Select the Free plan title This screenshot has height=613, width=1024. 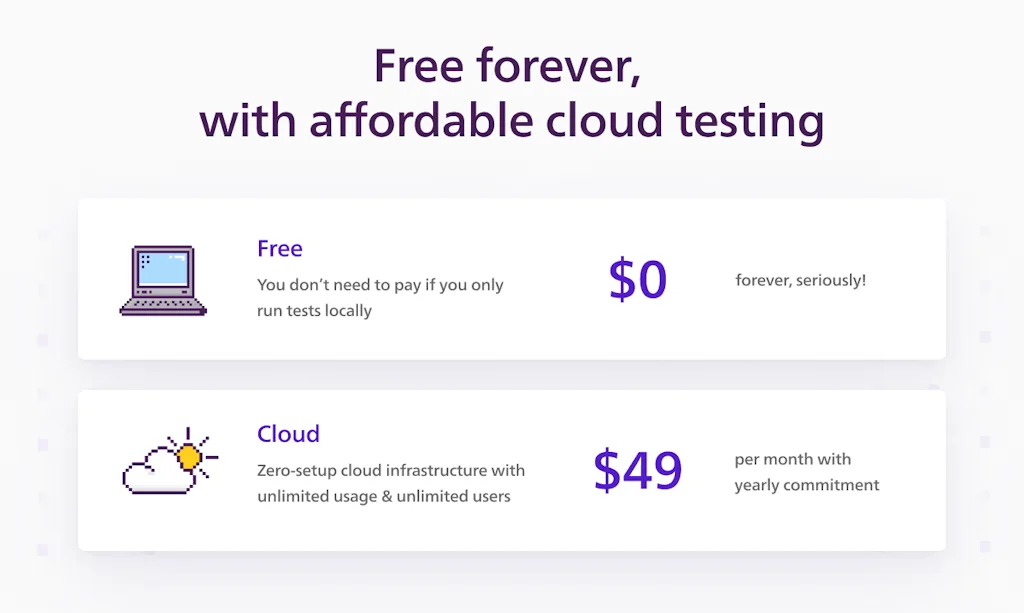coord(279,249)
